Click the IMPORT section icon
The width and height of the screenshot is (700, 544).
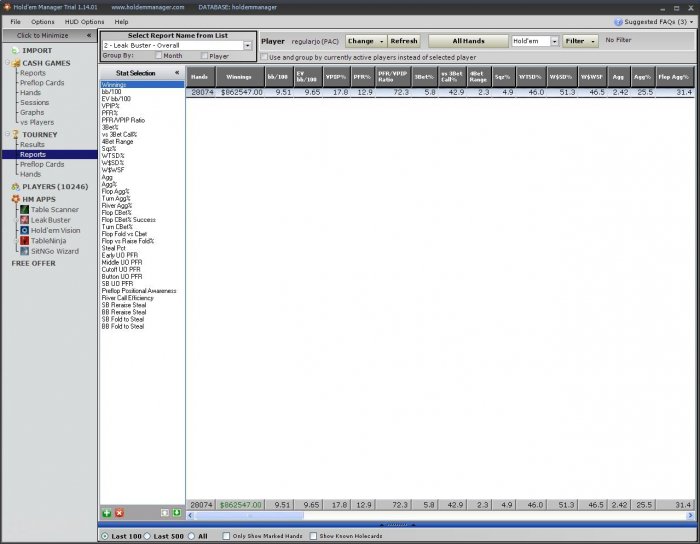[x=16, y=50]
